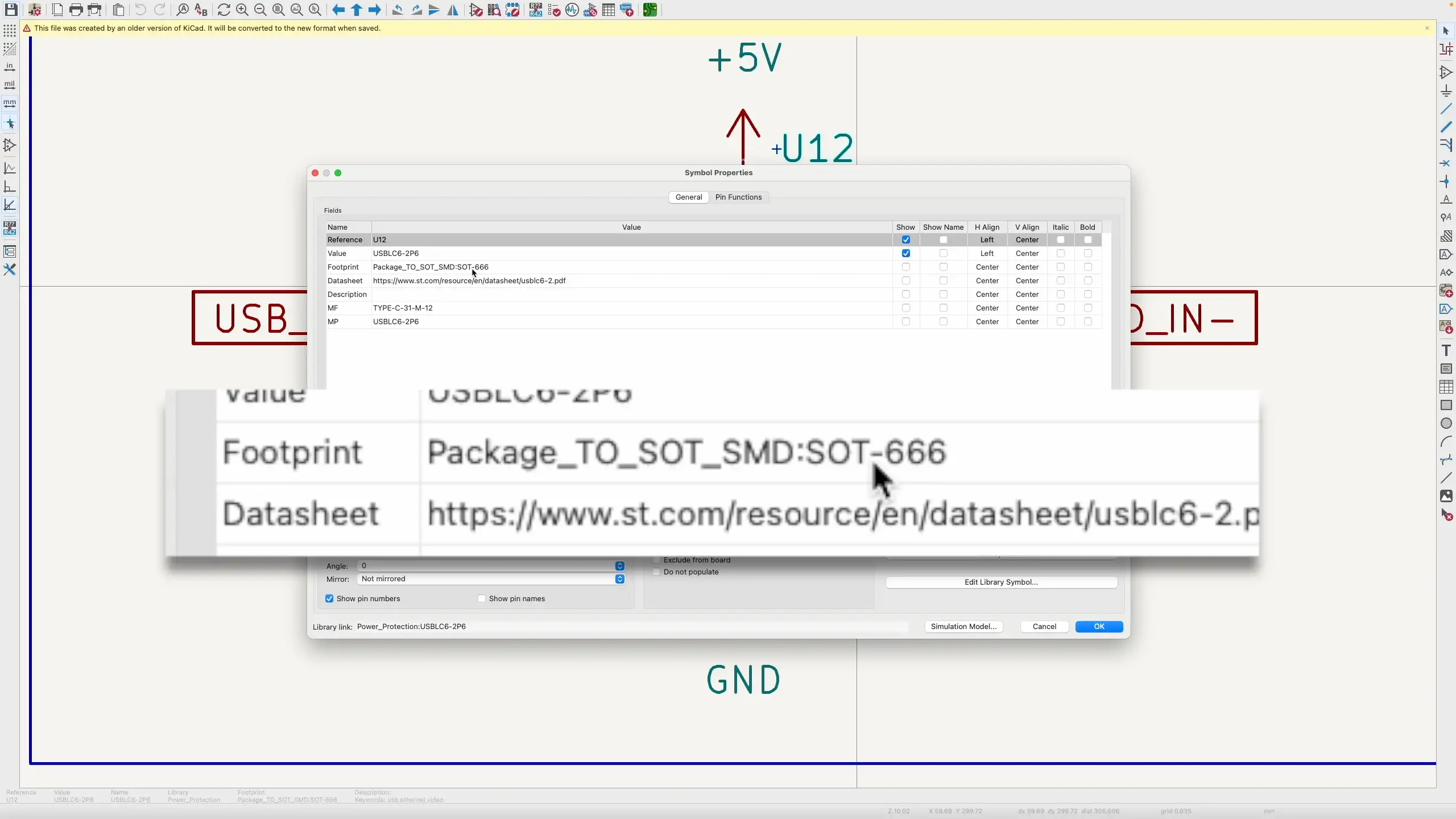This screenshot has width=1456, height=819.
Task: Open the Electrical Rules Checker
Action: click(x=555, y=10)
